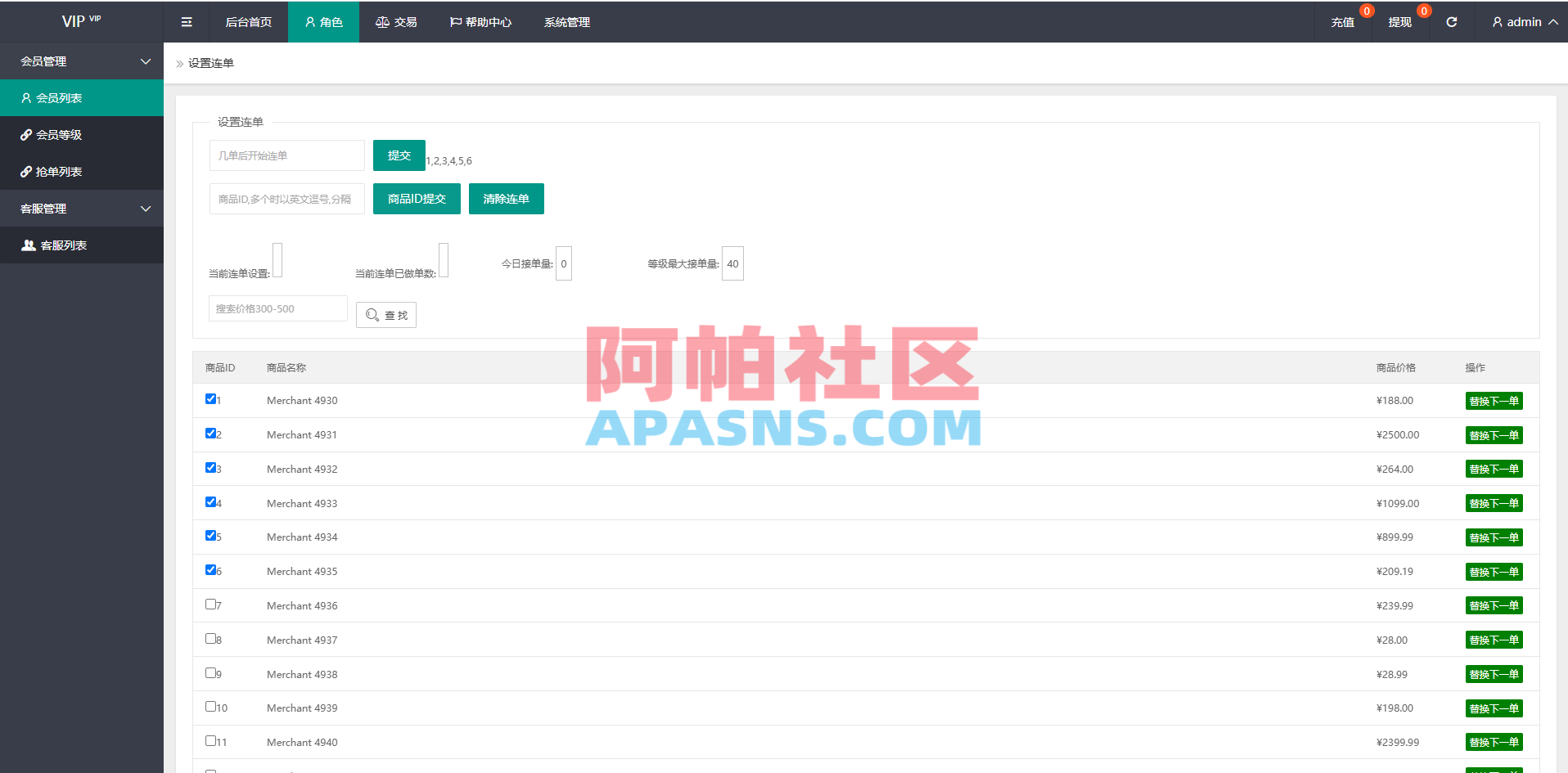
Task: Collapse the 会员管理 sidebar section
Action: [x=82, y=61]
